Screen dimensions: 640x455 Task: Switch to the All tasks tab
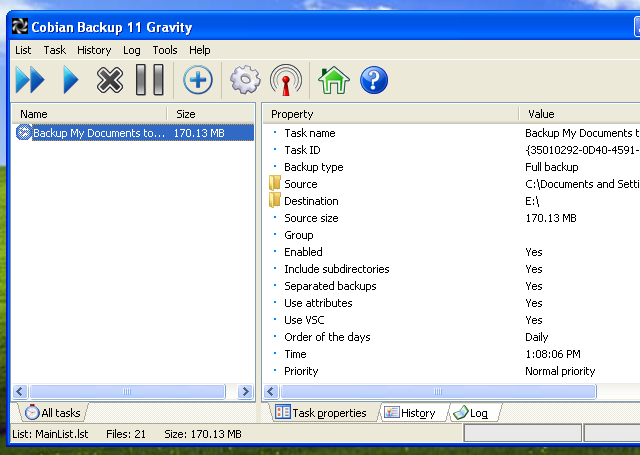pos(53,413)
